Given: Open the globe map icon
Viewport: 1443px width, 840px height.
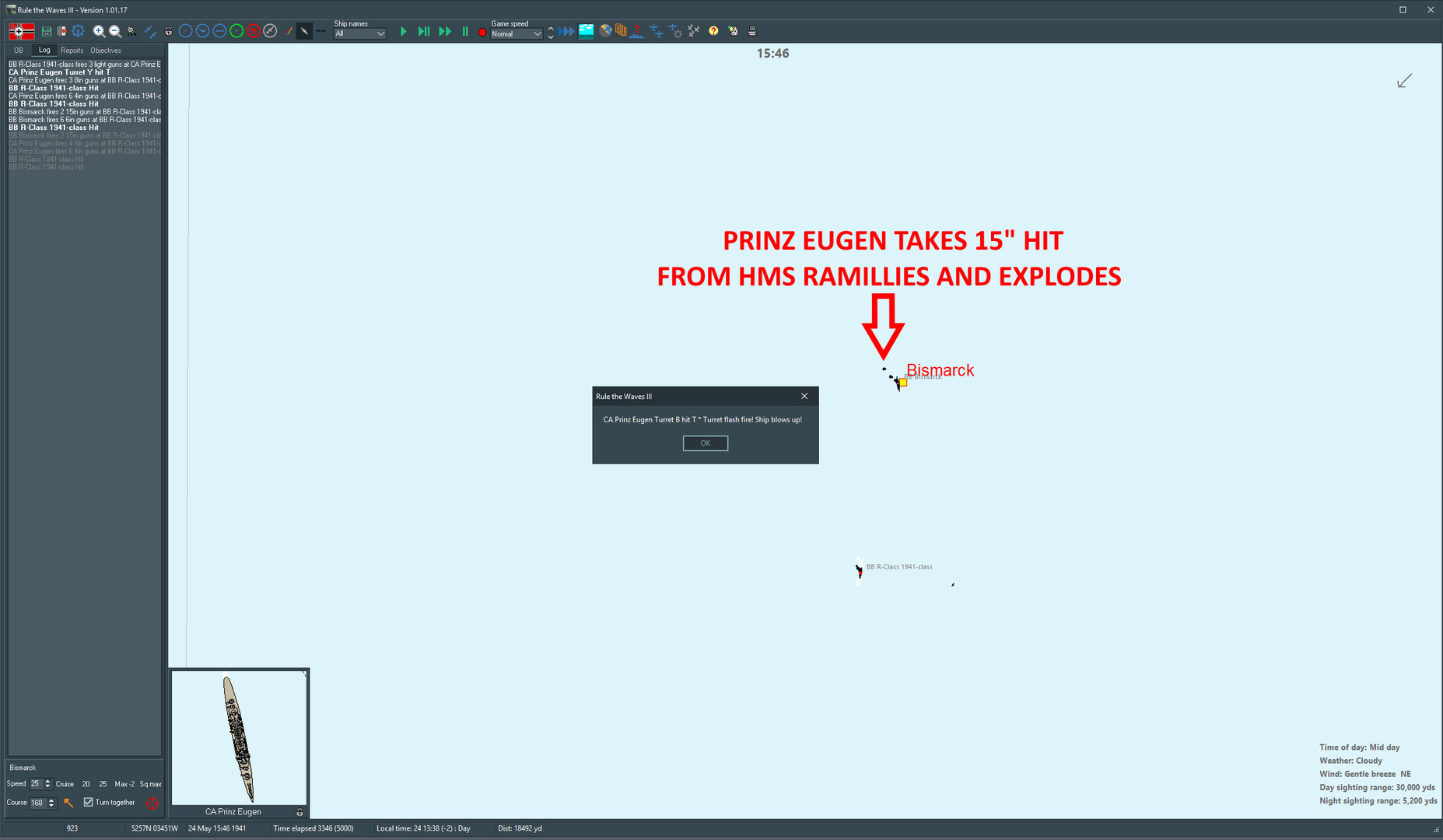Looking at the screenshot, I should click(606, 31).
